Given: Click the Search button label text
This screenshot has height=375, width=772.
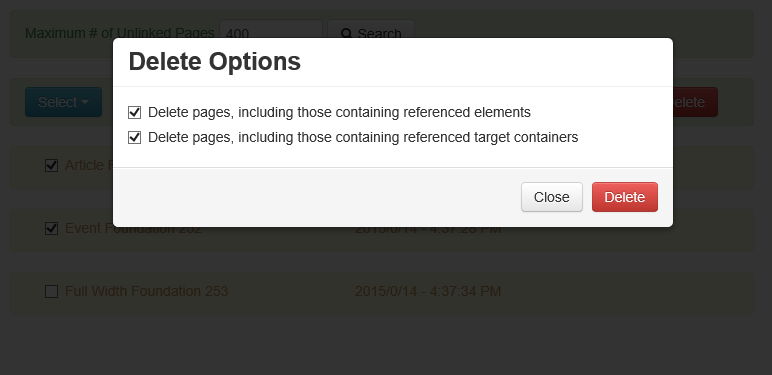Looking at the screenshot, I should tap(380, 33).
